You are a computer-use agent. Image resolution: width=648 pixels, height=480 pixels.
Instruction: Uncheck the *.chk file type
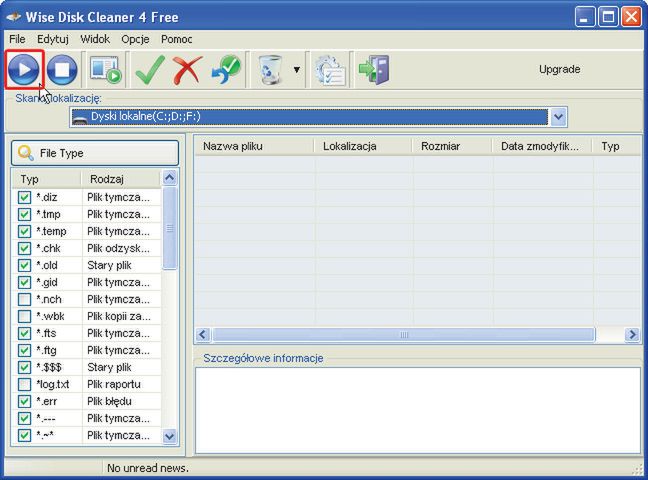[24, 248]
